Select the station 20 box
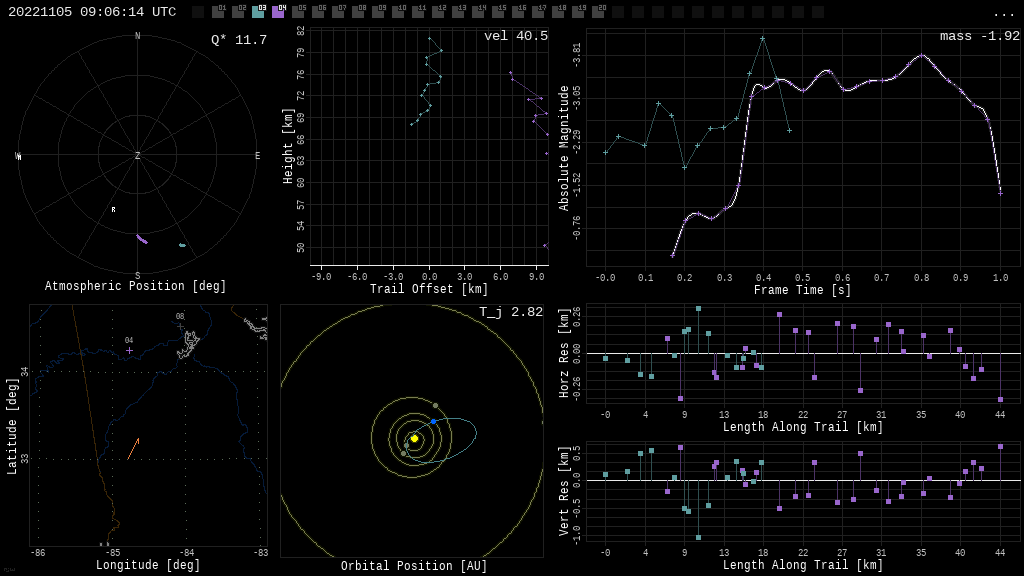Viewport: 1024px width, 576px height. tap(598, 12)
